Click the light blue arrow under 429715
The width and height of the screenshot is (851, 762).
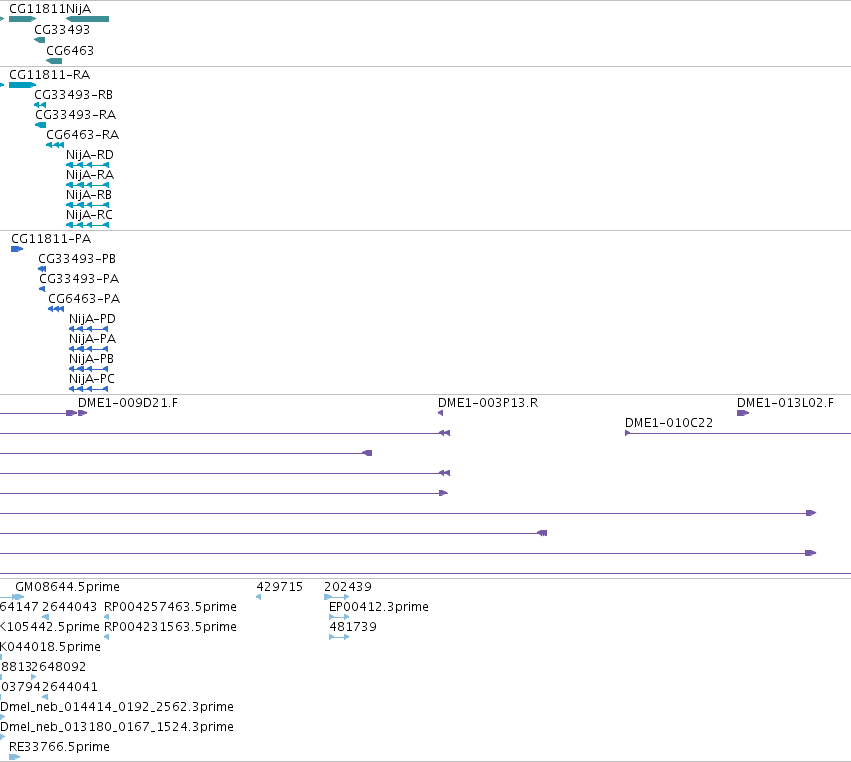(258, 597)
